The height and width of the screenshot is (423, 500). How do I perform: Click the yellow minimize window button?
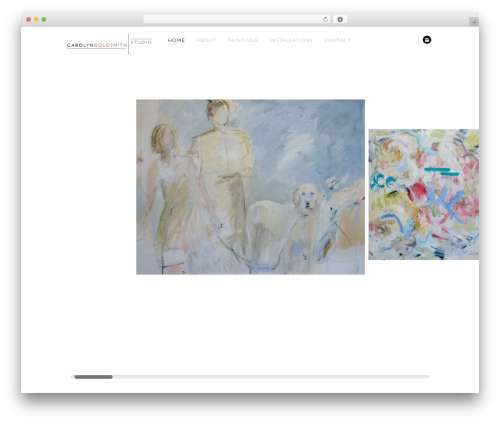pyautogui.click(x=36, y=19)
